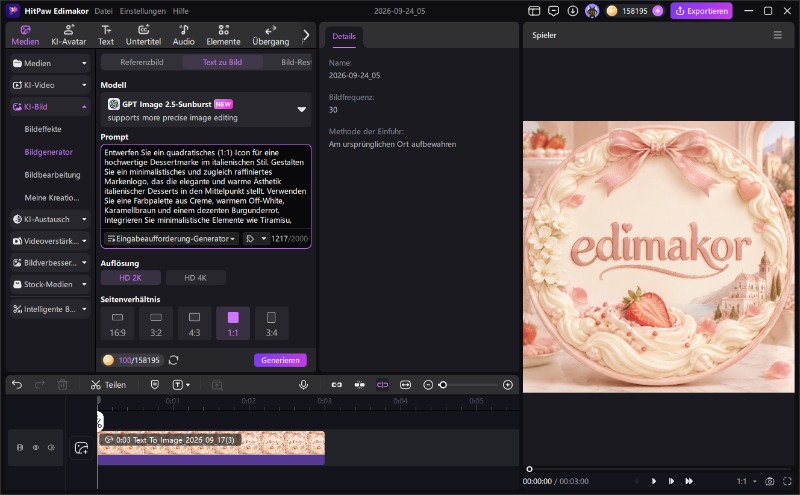800x495 pixels.
Task: Click the timeline zoom-in plus icon
Action: coord(508,385)
